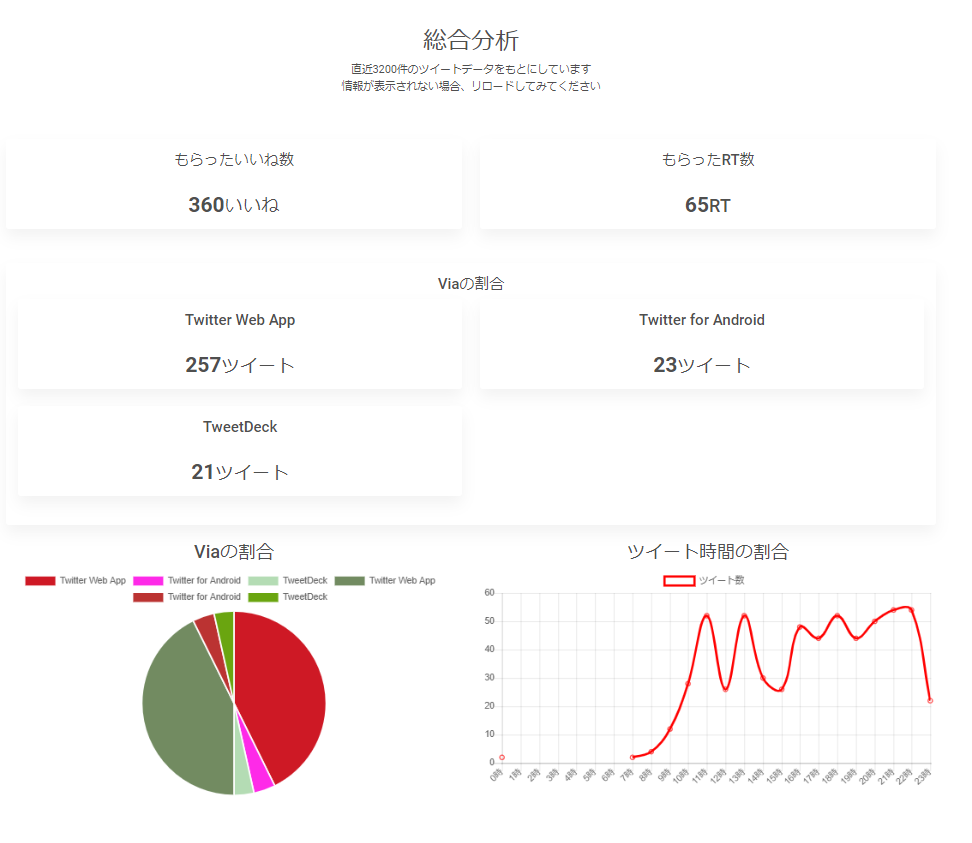Click the TweetDeck card title

point(240,426)
